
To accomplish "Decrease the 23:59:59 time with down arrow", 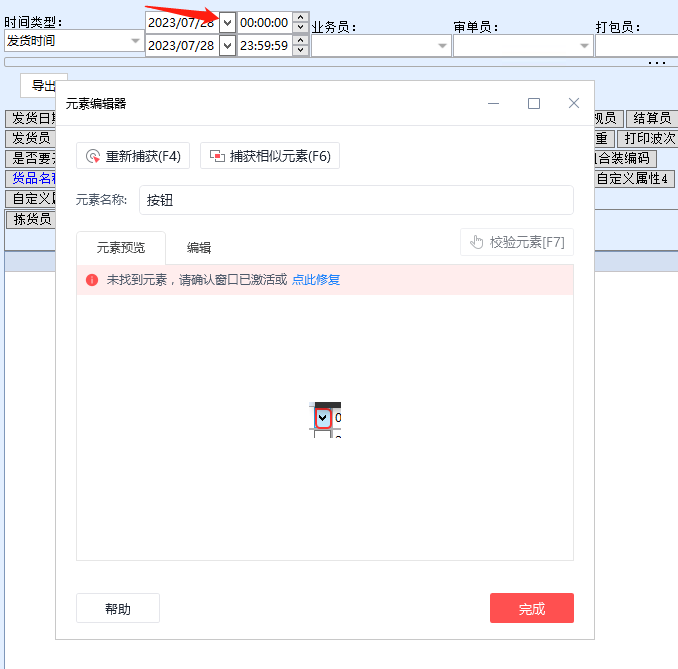I will [301, 50].
